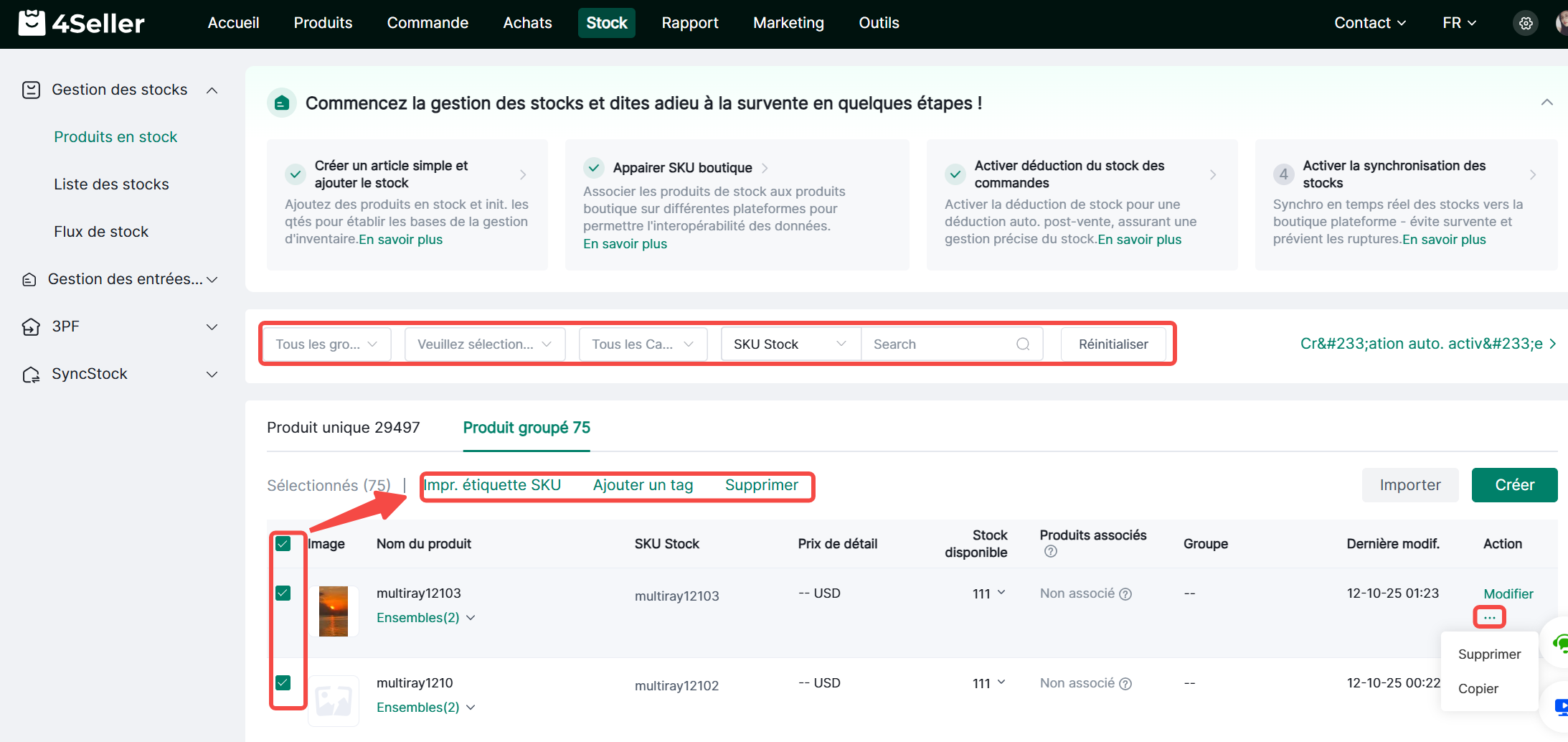
Task: Switch to the Produit unique tab
Action: pos(343,428)
